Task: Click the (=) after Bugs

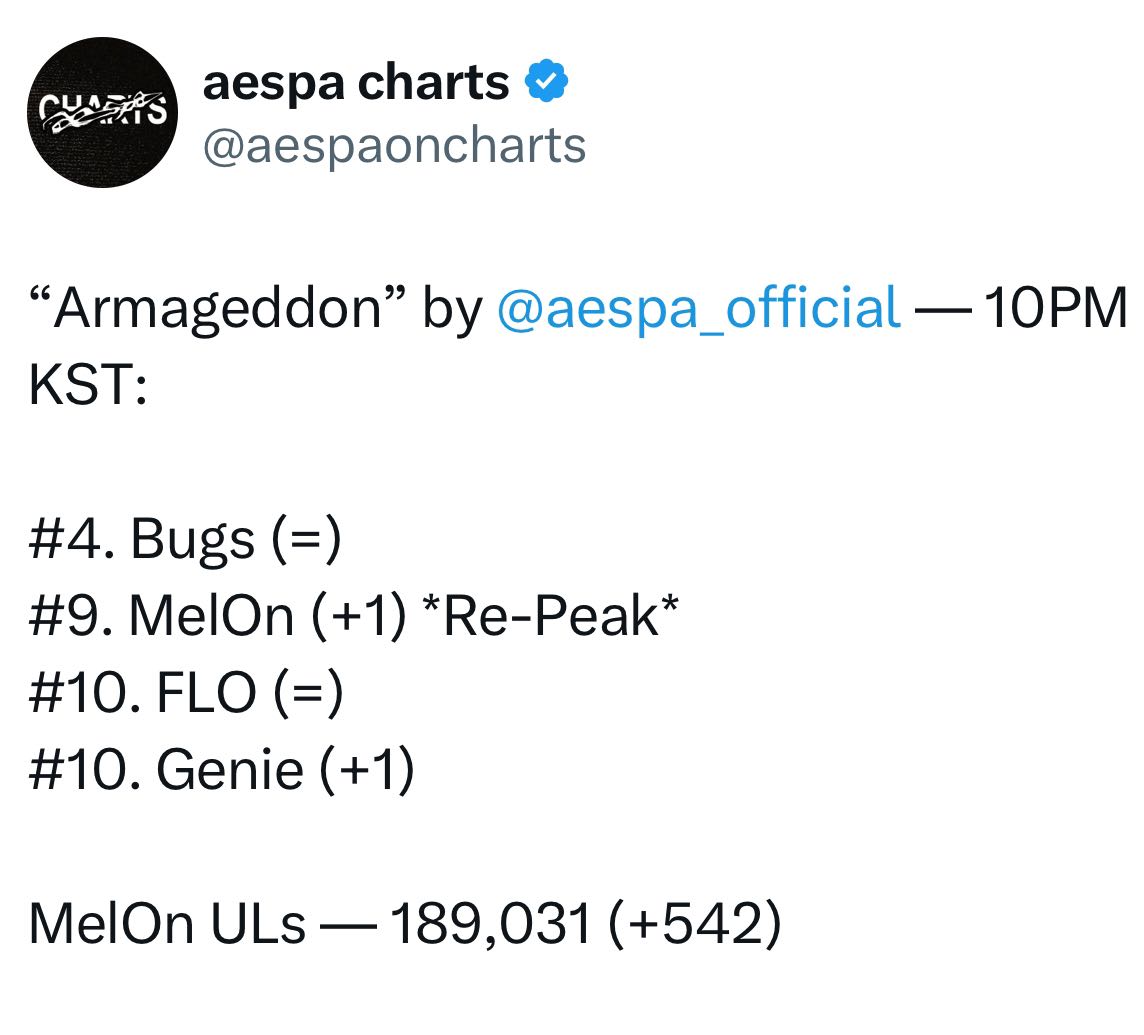Action: [306, 540]
